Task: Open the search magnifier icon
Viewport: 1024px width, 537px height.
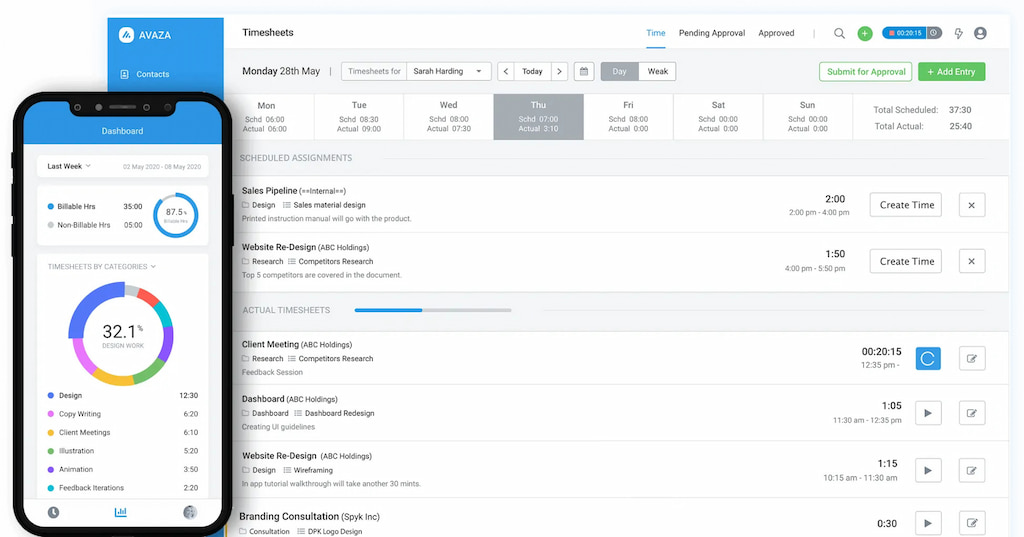Action: [839, 33]
